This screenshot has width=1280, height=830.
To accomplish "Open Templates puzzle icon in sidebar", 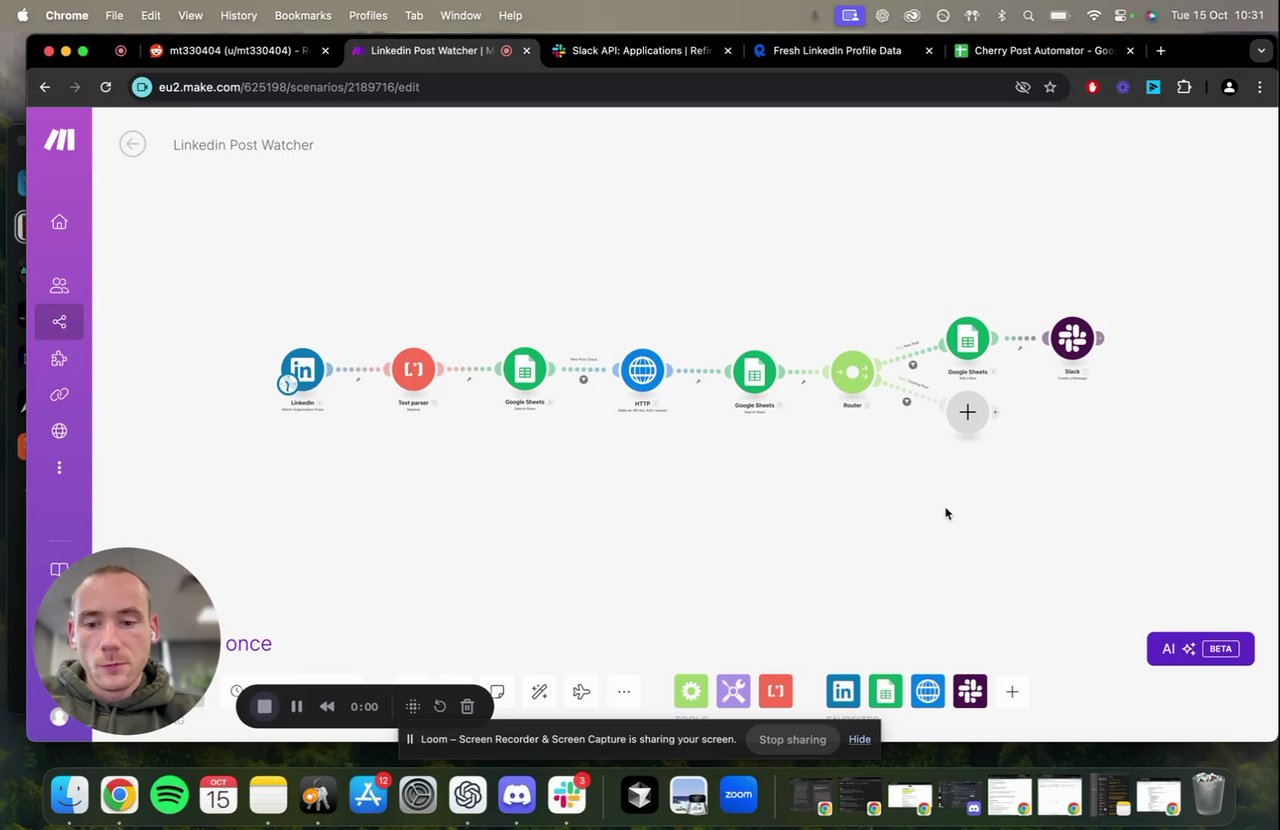I will [59, 358].
